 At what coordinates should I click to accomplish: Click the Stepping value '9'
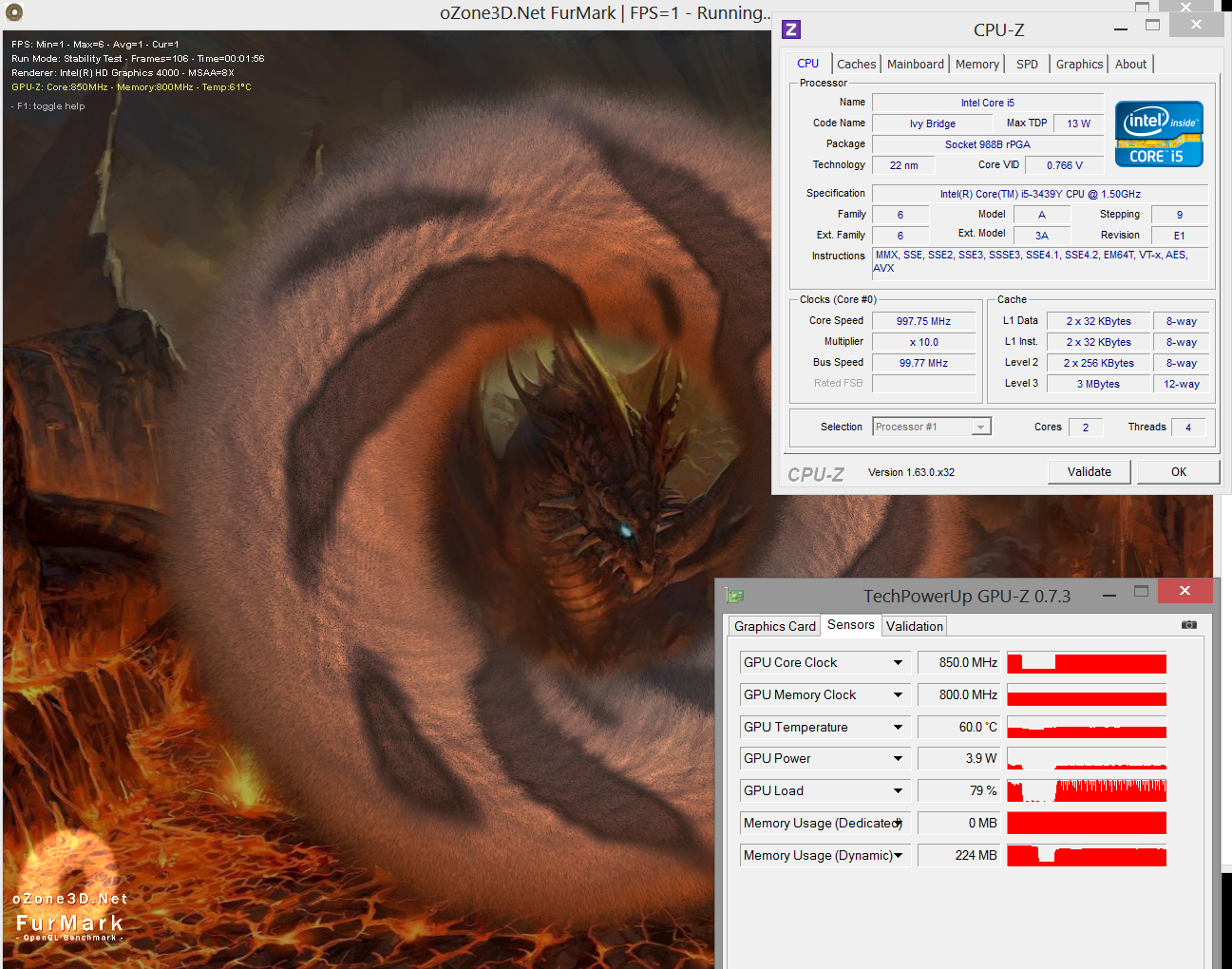(1180, 215)
